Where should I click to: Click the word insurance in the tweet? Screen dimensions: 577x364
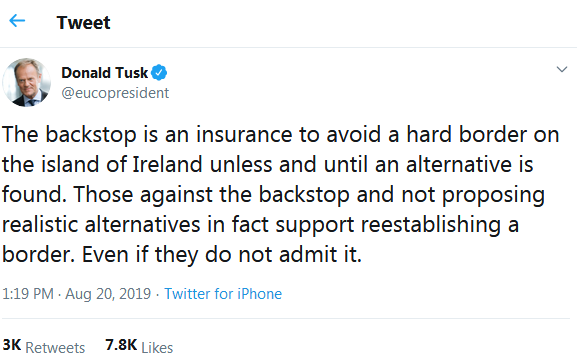[244, 134]
